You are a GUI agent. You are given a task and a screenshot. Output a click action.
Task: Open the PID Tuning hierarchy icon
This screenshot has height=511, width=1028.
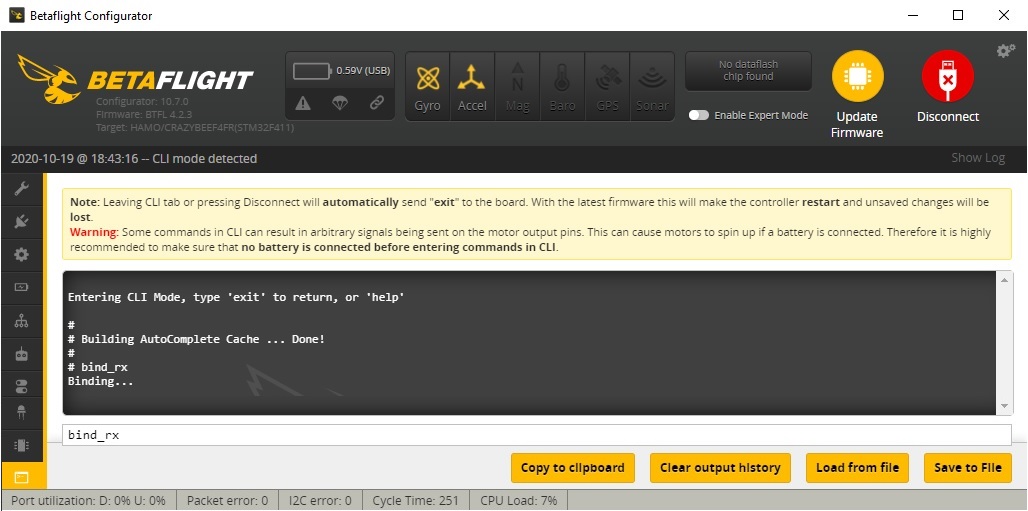[22, 321]
